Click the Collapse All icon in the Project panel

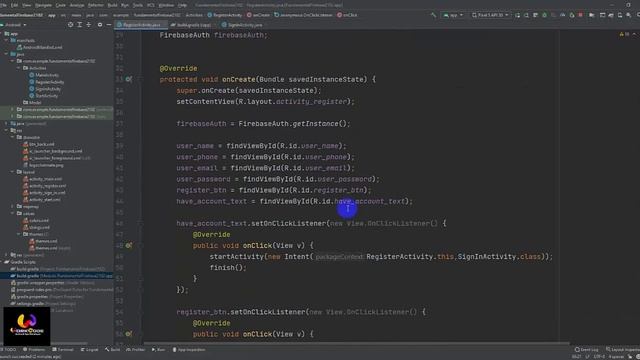(x=89, y=25)
